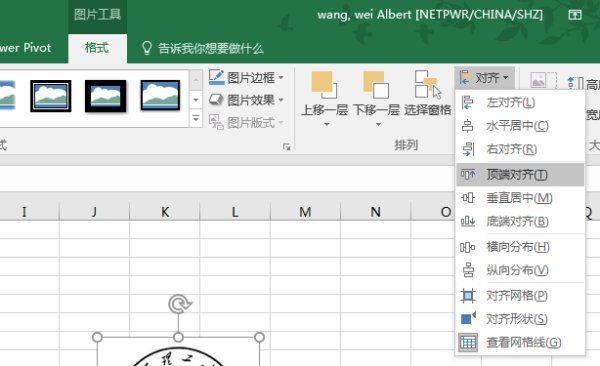Click the account name wang, wei Albert
Screen dimensions: 600x366
click(x=430, y=15)
